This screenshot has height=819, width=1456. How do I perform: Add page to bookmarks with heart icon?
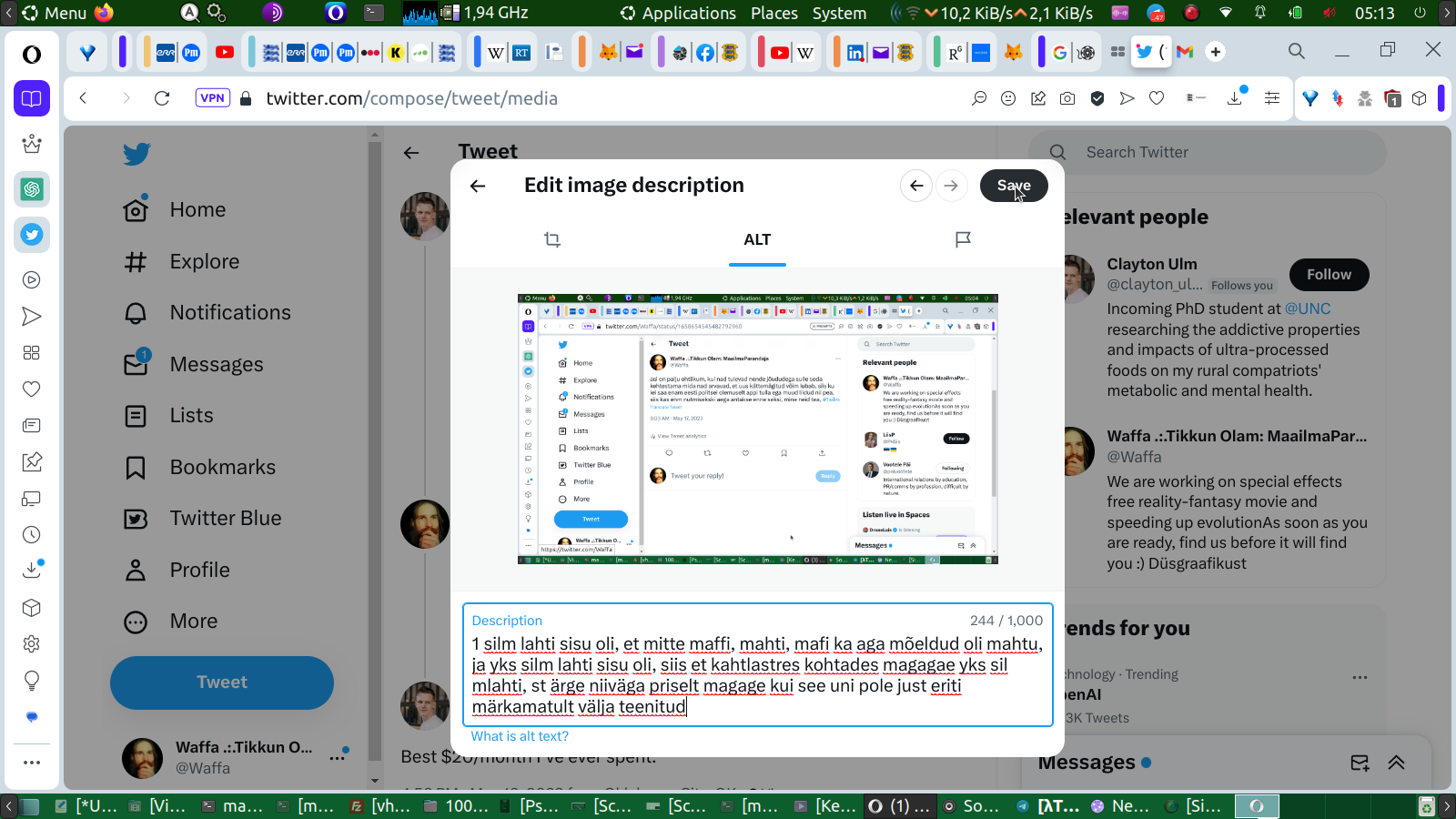tap(1157, 98)
